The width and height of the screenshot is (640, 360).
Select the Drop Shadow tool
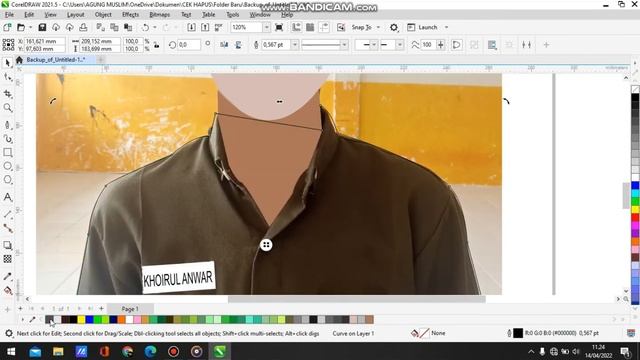pyautogui.click(x=7, y=245)
